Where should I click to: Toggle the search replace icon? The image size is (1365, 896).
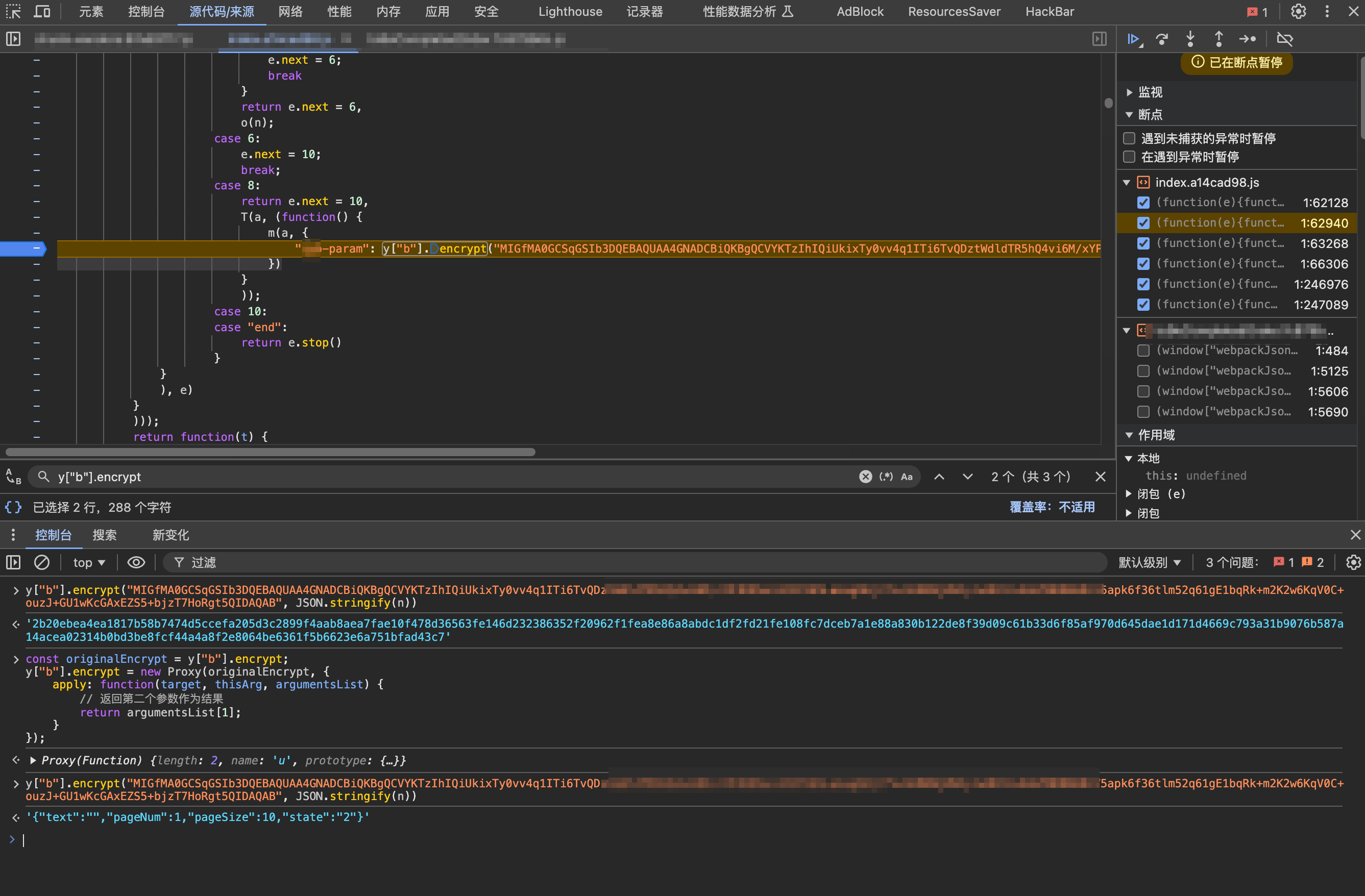tap(13, 477)
